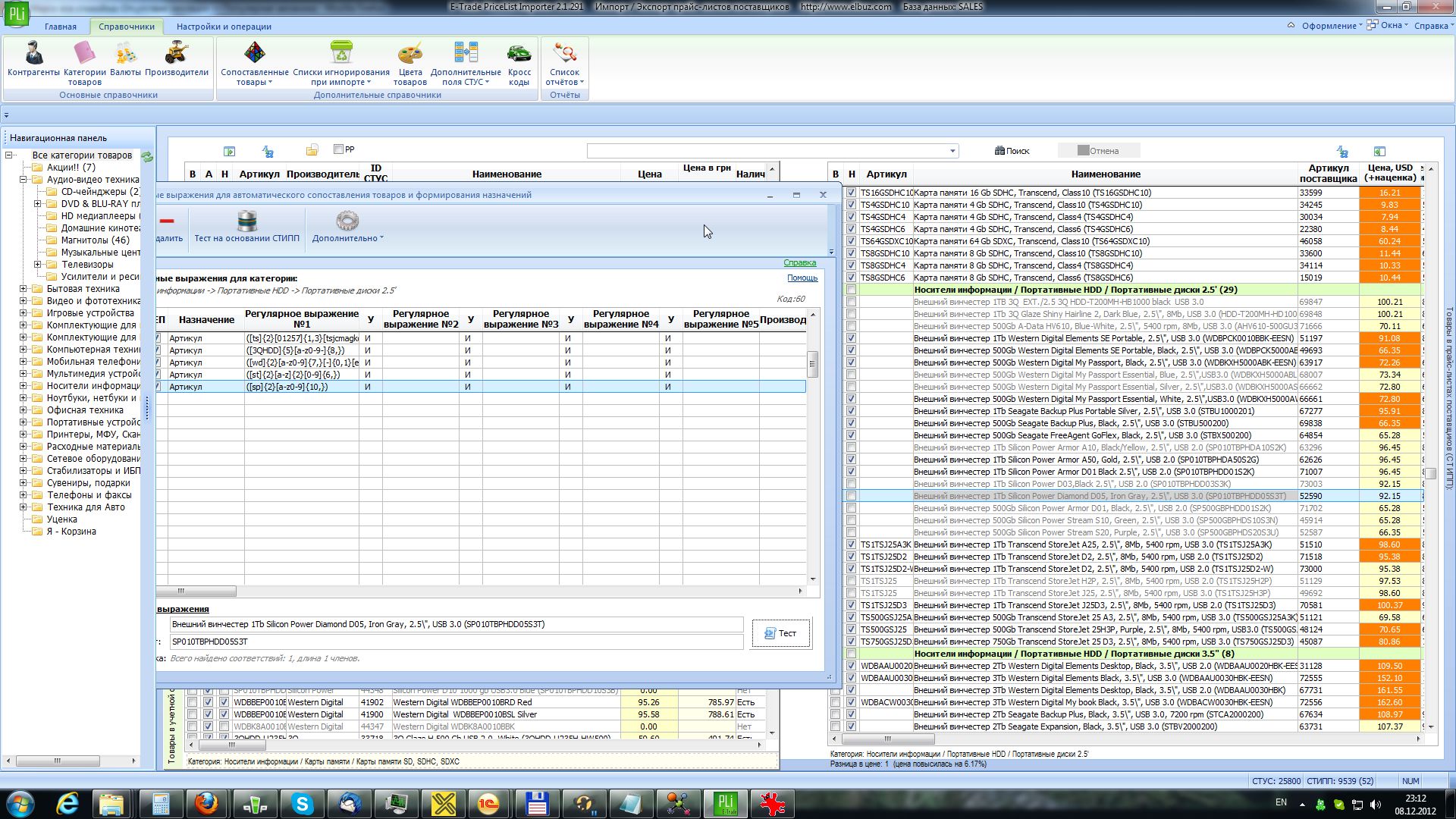1456x819 pixels.
Task: Expand the Телевизоры tree node
Action: click(37, 265)
